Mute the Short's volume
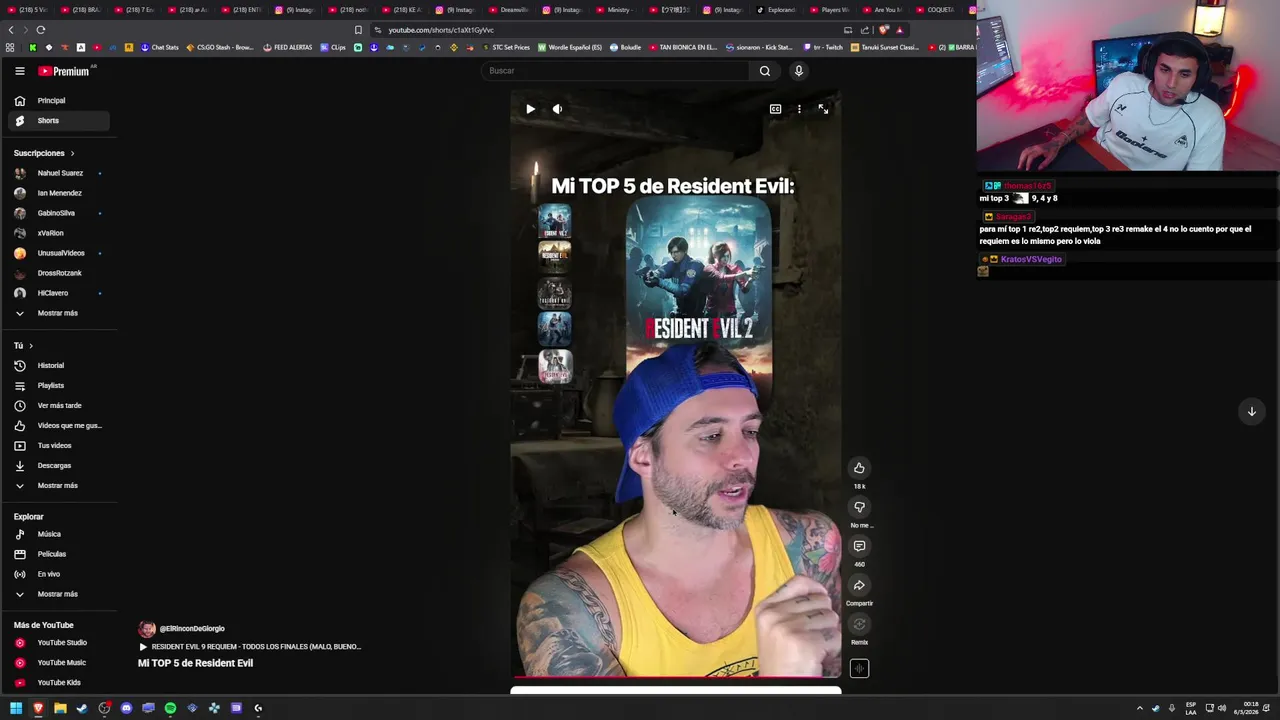Screen dimensions: 1280x720 pos(557,109)
